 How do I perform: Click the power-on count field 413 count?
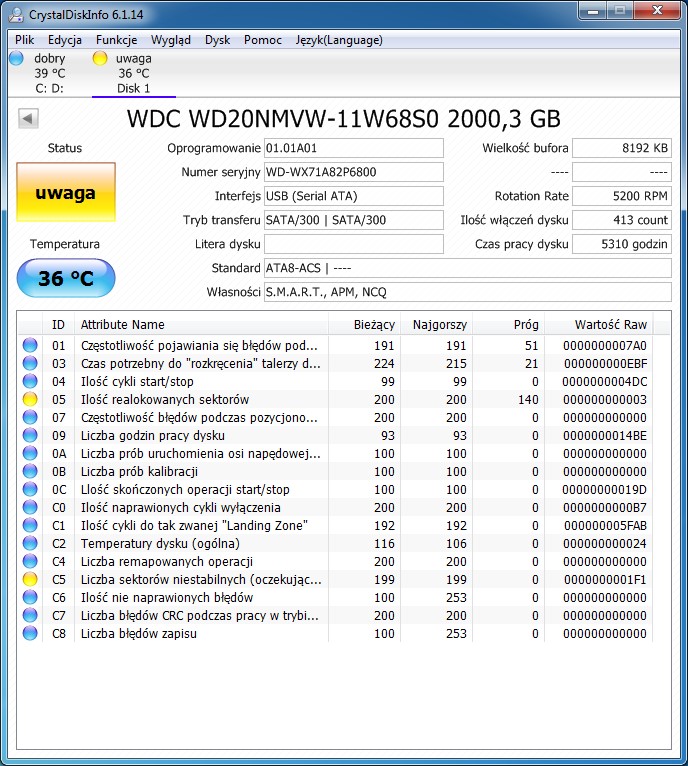coord(622,220)
